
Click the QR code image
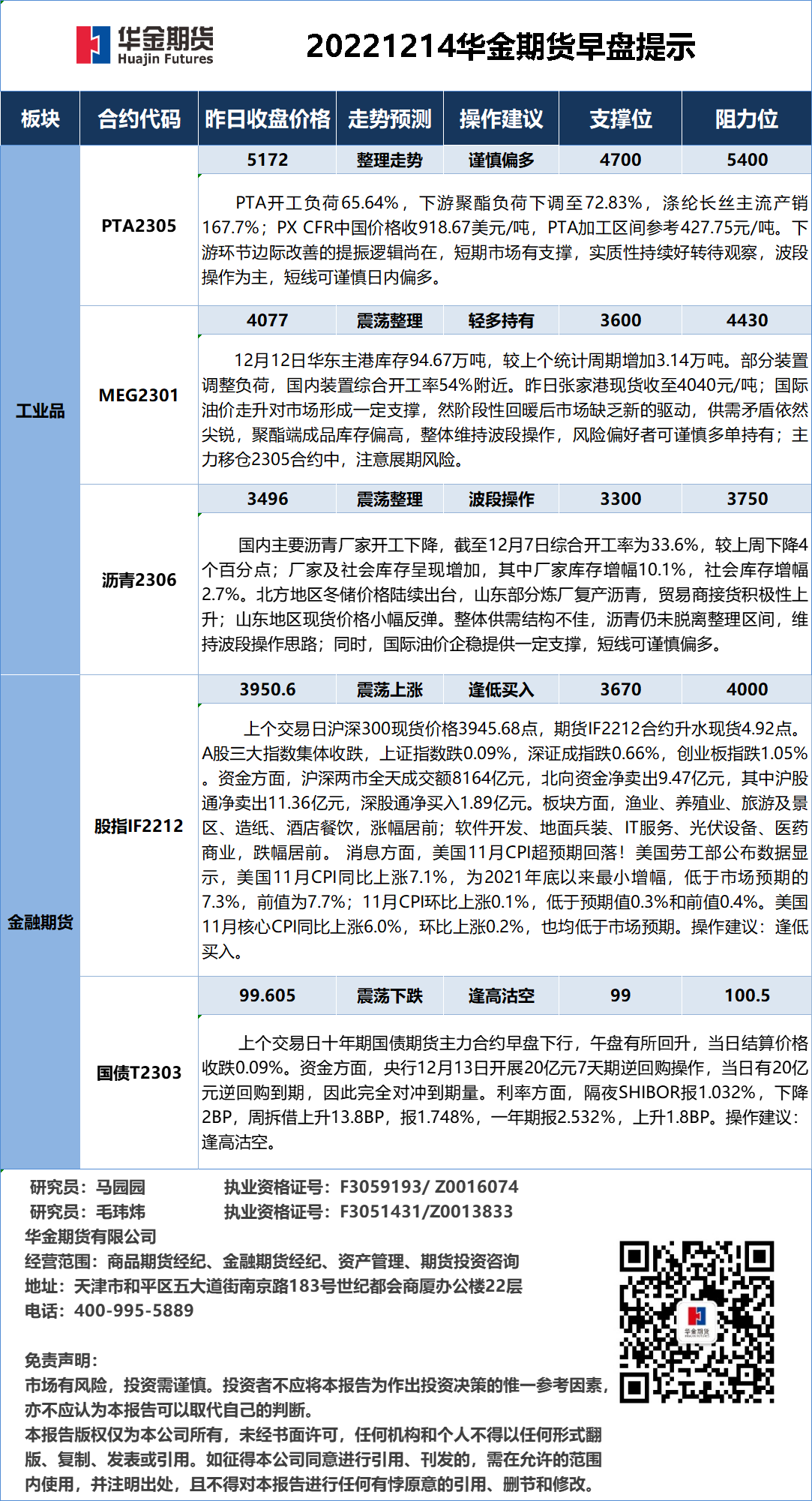point(697,1322)
